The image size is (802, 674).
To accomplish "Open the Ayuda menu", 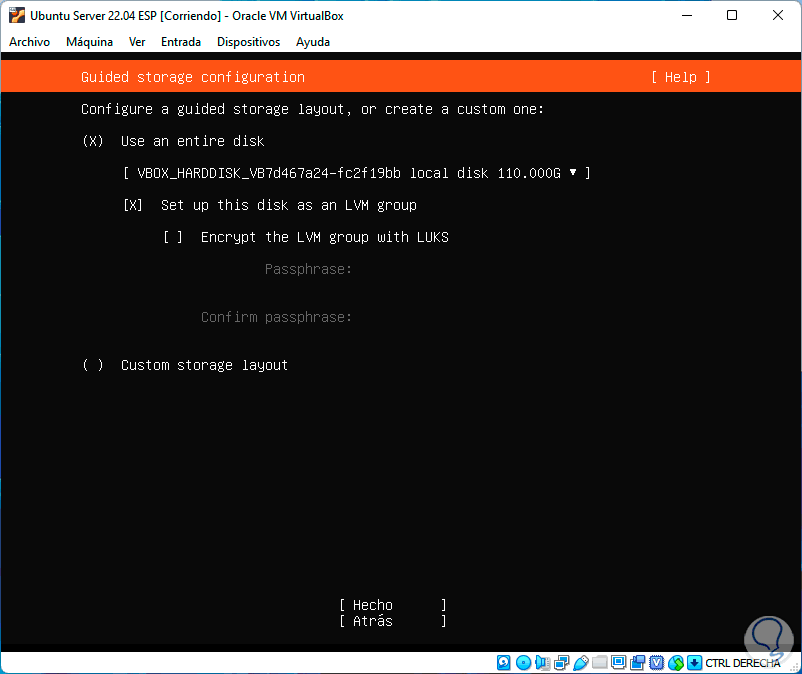I will pyautogui.click(x=313, y=42).
